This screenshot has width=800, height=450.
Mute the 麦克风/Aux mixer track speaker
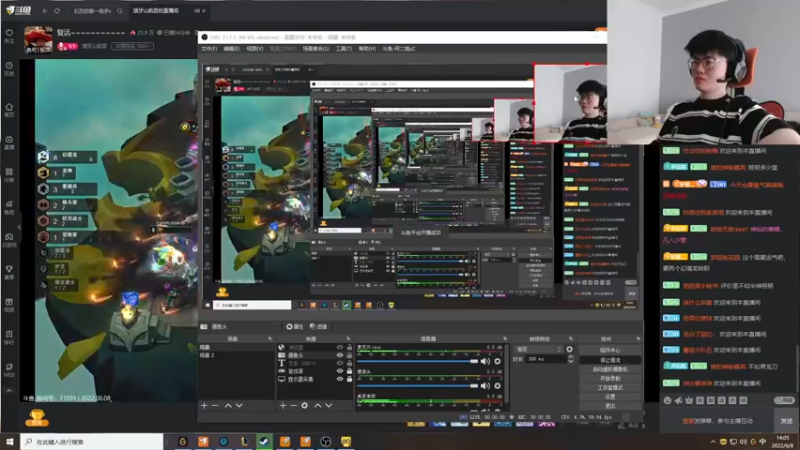pyautogui.click(x=485, y=361)
